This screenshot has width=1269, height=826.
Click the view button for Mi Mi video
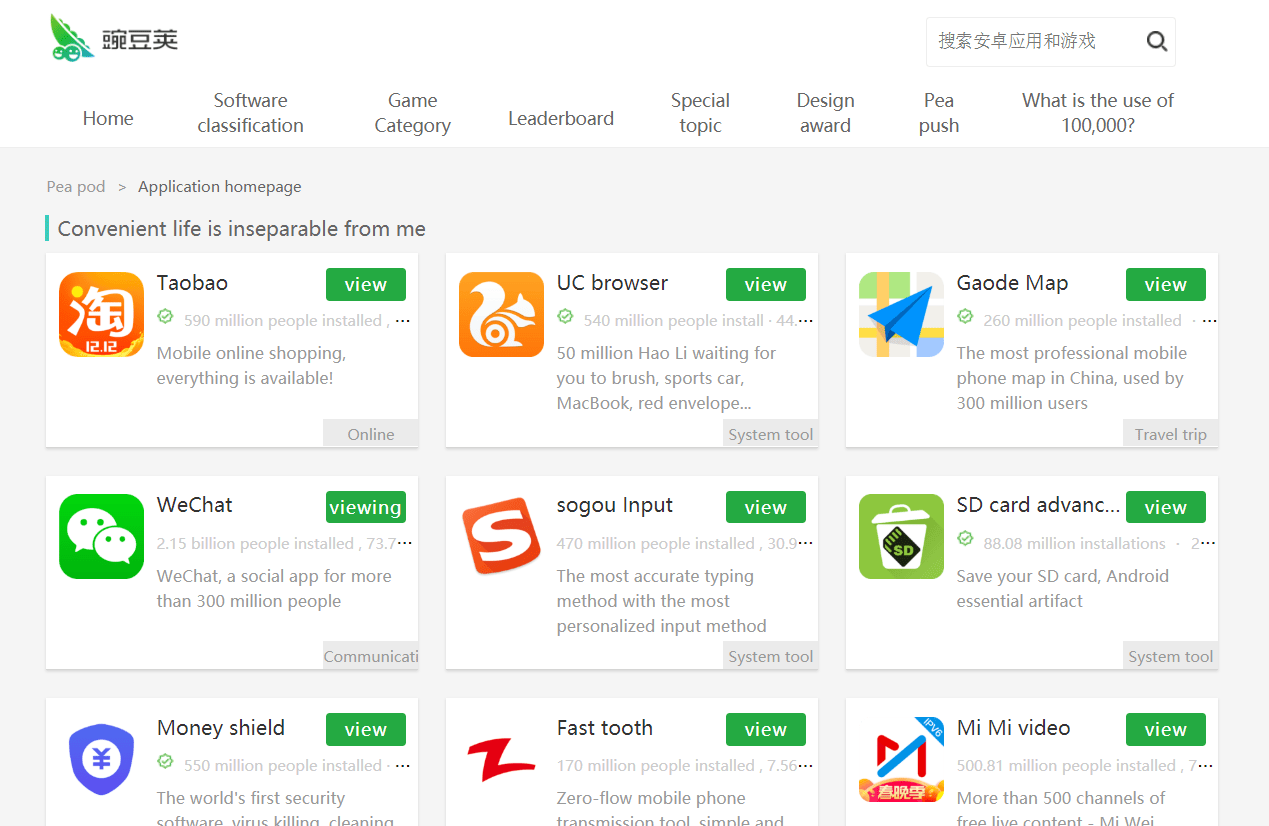click(1166, 730)
